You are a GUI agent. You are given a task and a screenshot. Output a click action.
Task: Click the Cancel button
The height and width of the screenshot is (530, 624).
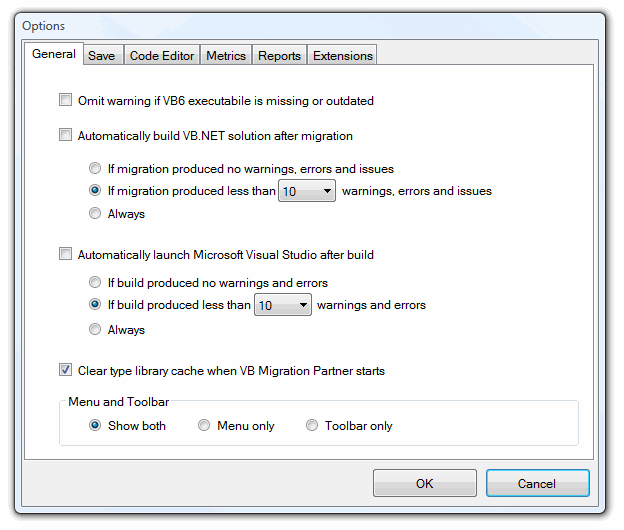[537, 483]
